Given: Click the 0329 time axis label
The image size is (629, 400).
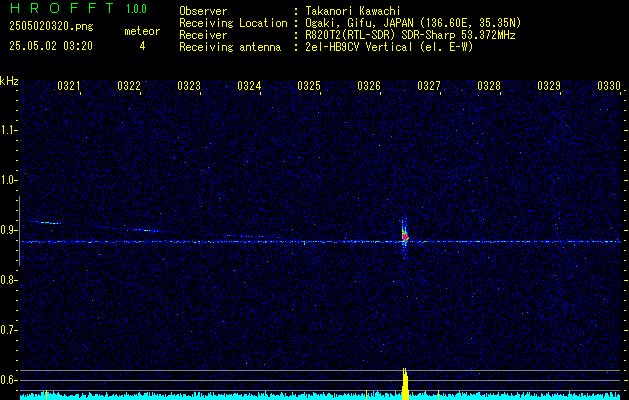Looking at the screenshot, I should pos(548,86).
